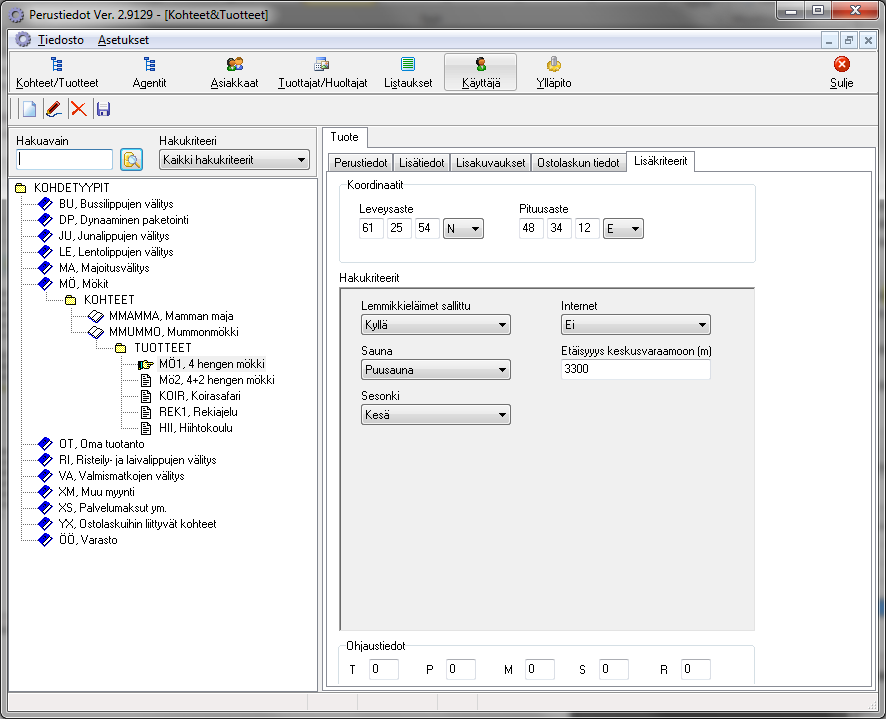Click the magnifier search icon
The width and height of the screenshot is (886, 719).
pos(132,160)
